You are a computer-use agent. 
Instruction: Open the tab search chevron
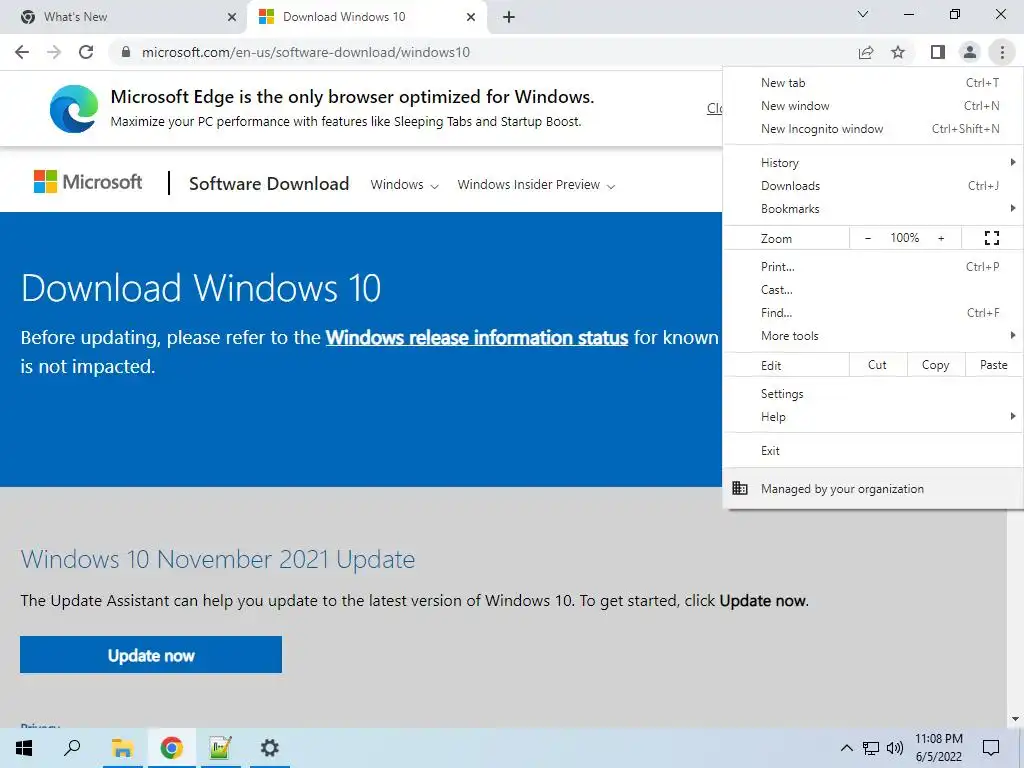[x=863, y=14]
